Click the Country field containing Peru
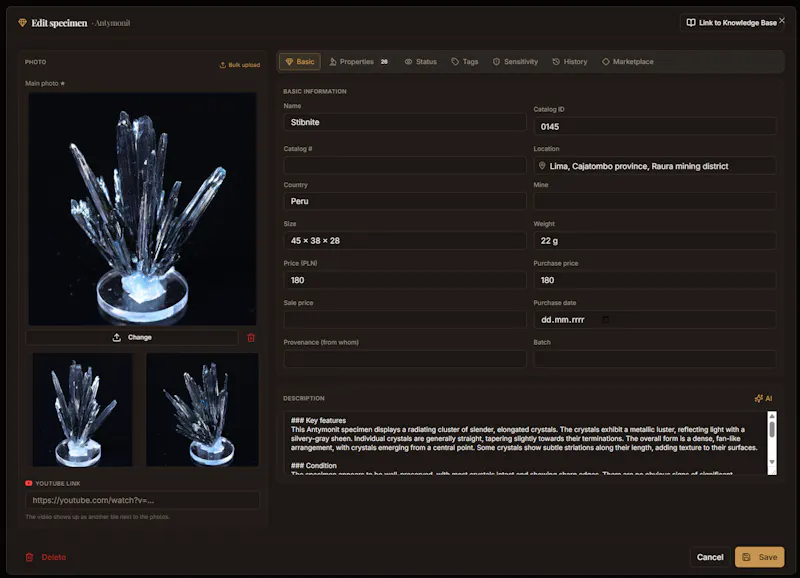 click(x=405, y=201)
